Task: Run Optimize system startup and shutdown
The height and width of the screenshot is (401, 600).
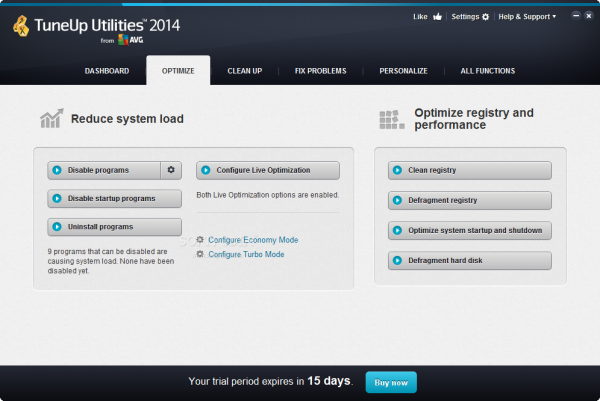Action: tap(470, 230)
